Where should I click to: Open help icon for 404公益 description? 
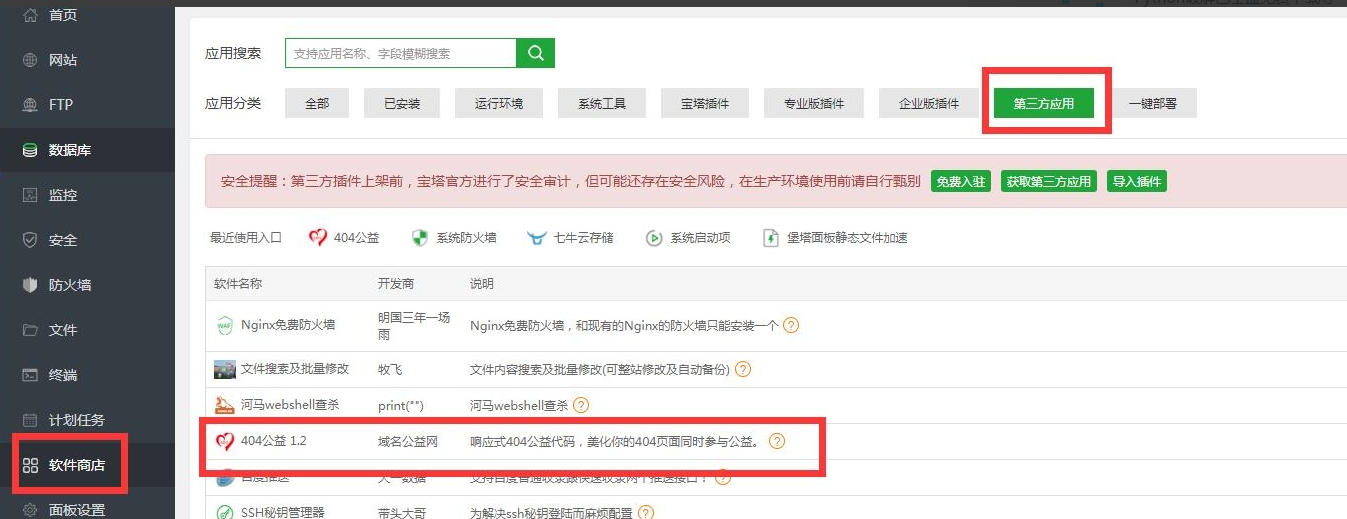click(x=777, y=441)
